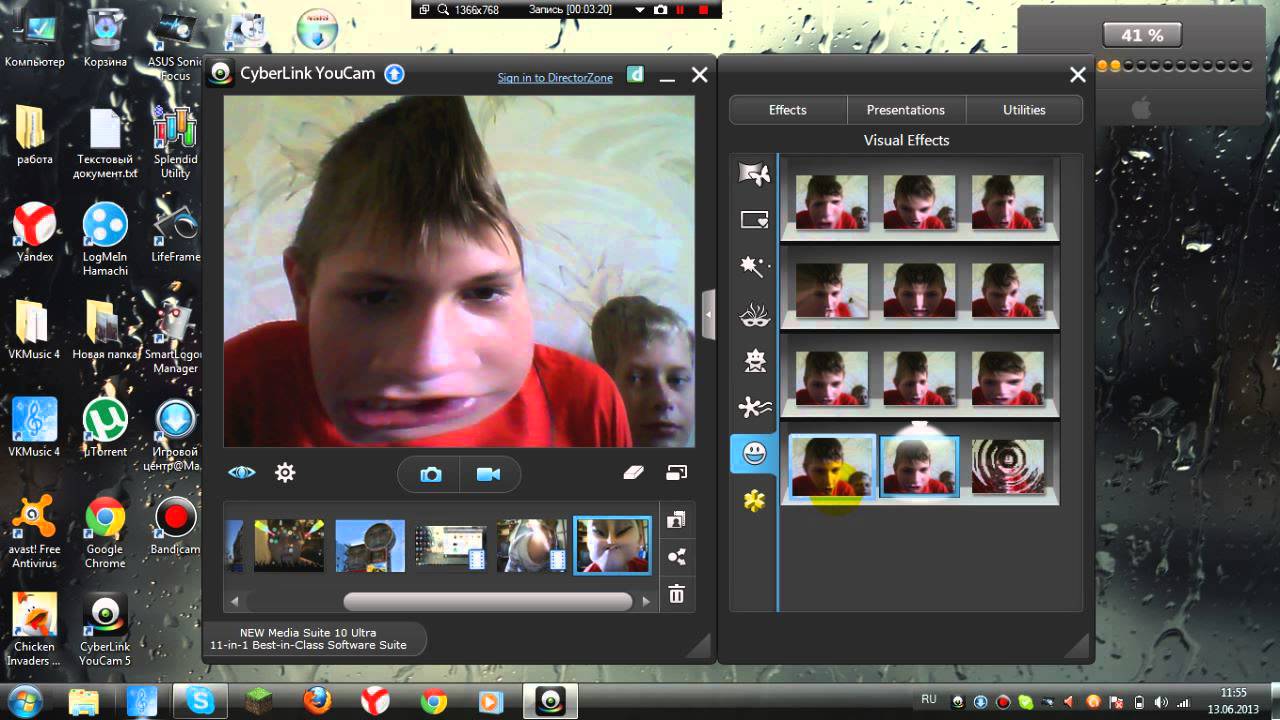This screenshot has width=1280, height=720.
Task: Open the yellow flower gadgets category
Action: point(754,502)
